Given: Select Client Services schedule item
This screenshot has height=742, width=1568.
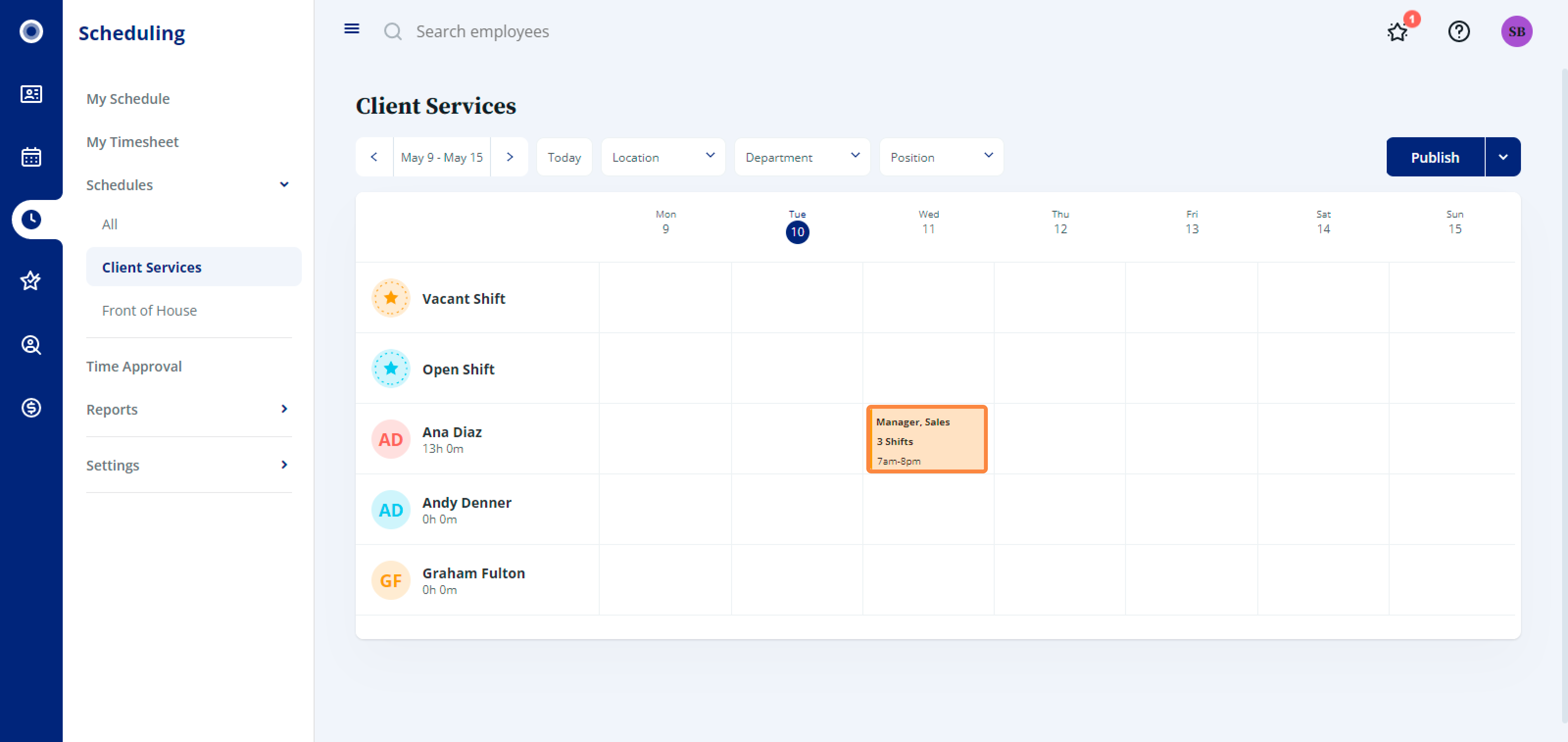Looking at the screenshot, I should 194,267.
